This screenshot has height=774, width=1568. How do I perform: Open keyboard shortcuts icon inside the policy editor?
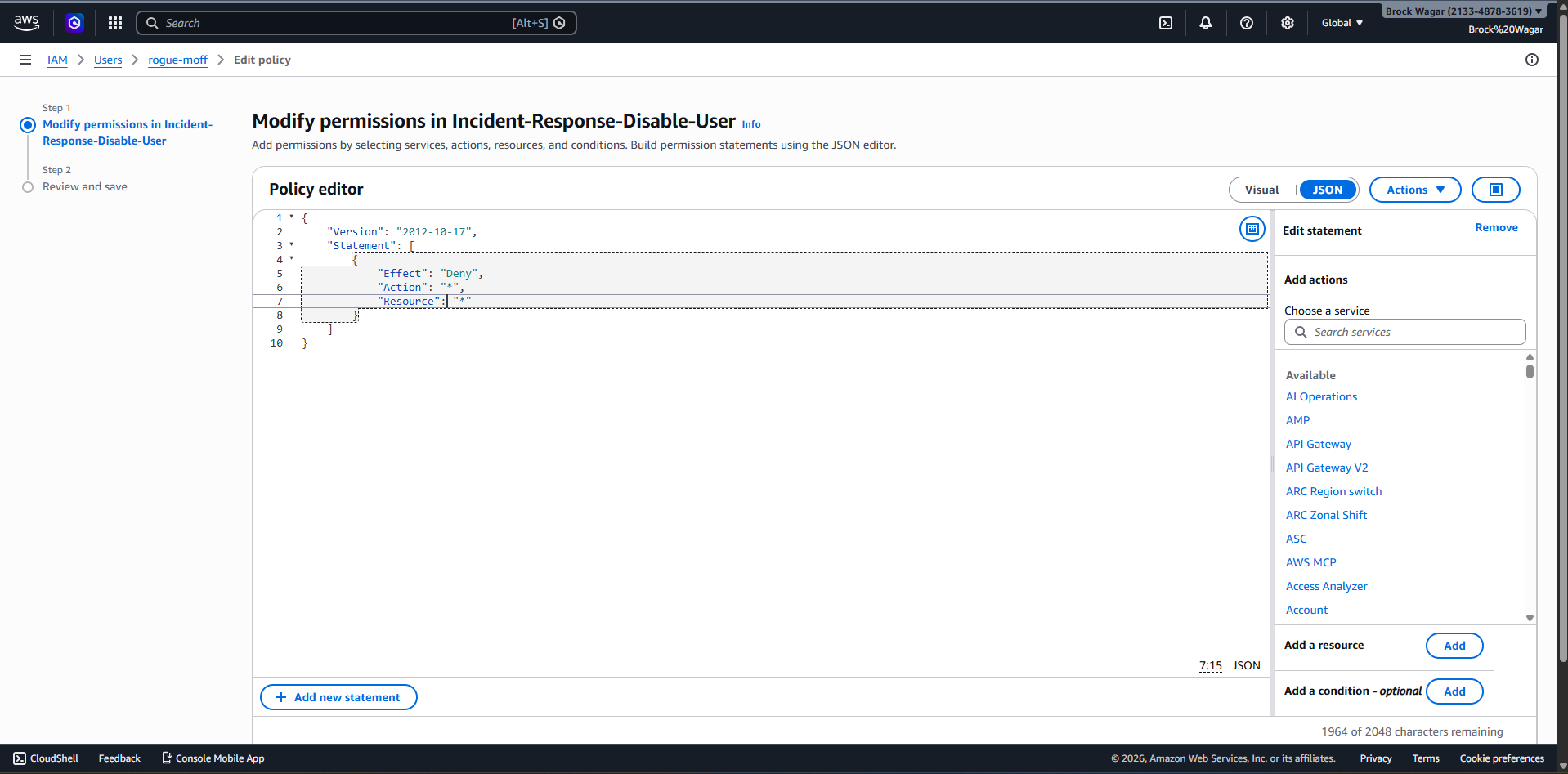click(1252, 229)
